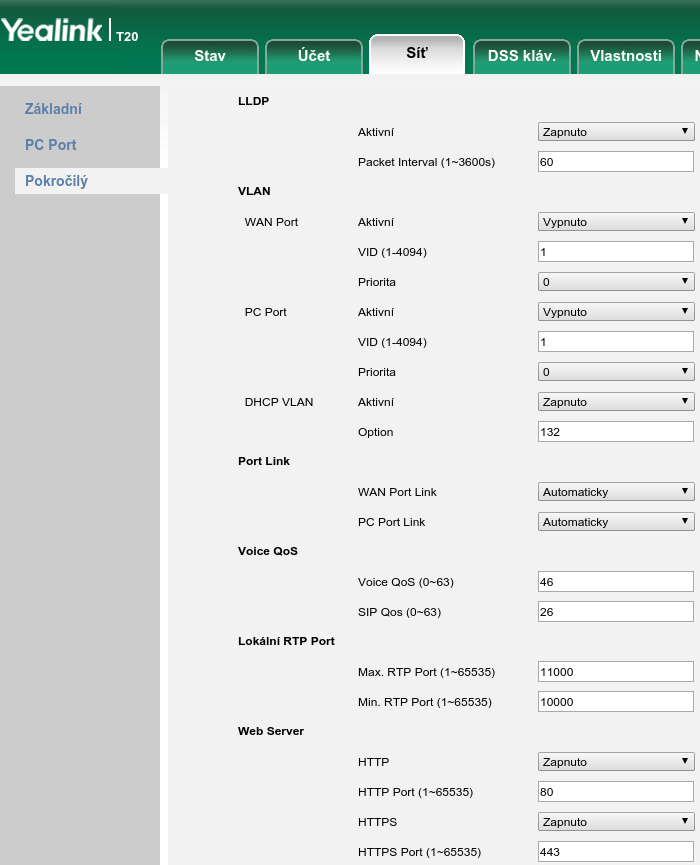
Task: Click the HTTPS Port input field
Action: [616, 852]
